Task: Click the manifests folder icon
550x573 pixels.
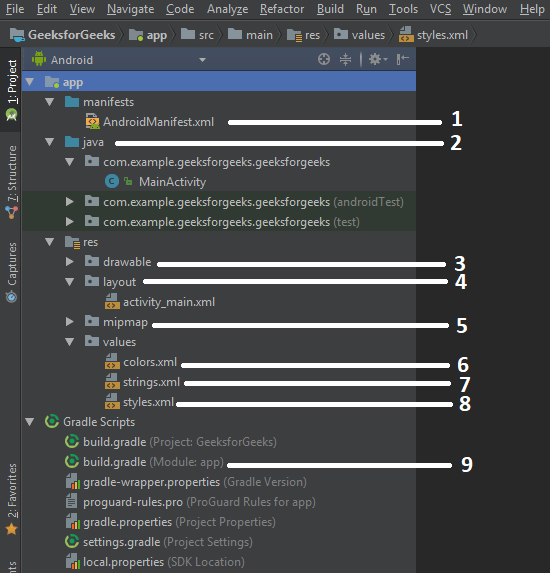Action: pyautogui.click(x=72, y=102)
